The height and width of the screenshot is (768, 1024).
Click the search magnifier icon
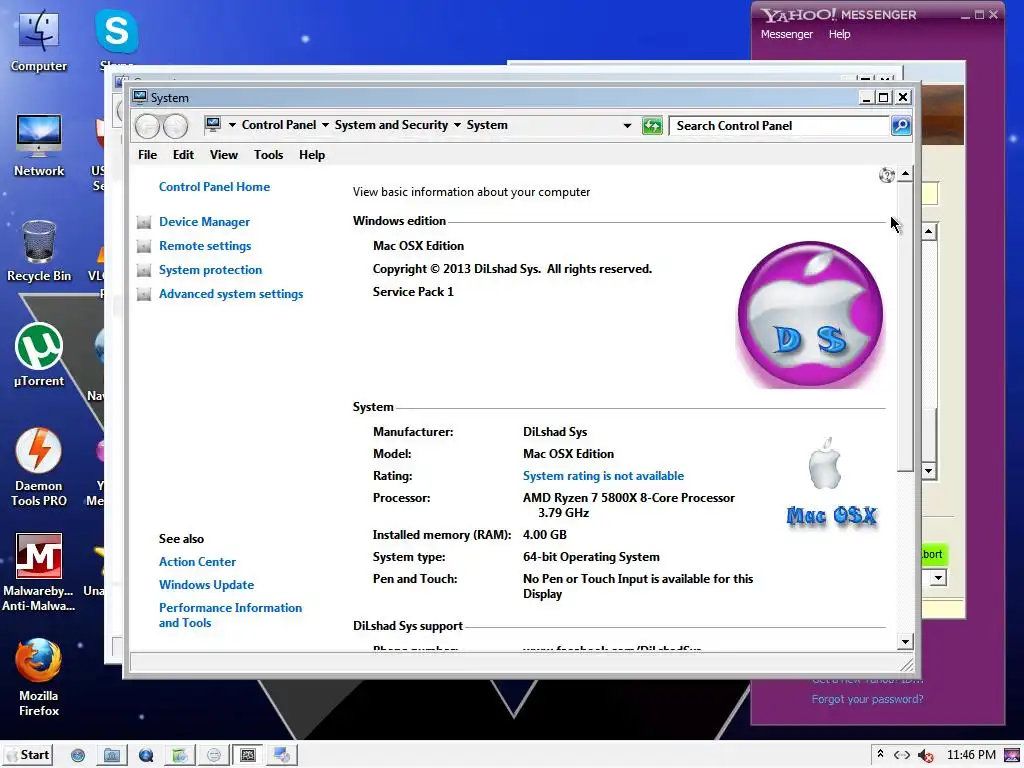(901, 125)
